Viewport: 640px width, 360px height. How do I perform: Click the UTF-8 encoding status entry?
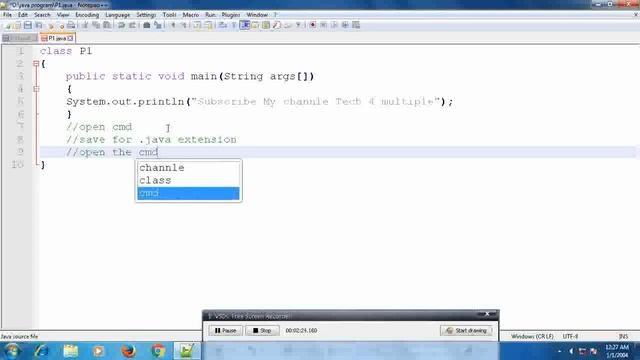pyautogui.click(x=570, y=336)
